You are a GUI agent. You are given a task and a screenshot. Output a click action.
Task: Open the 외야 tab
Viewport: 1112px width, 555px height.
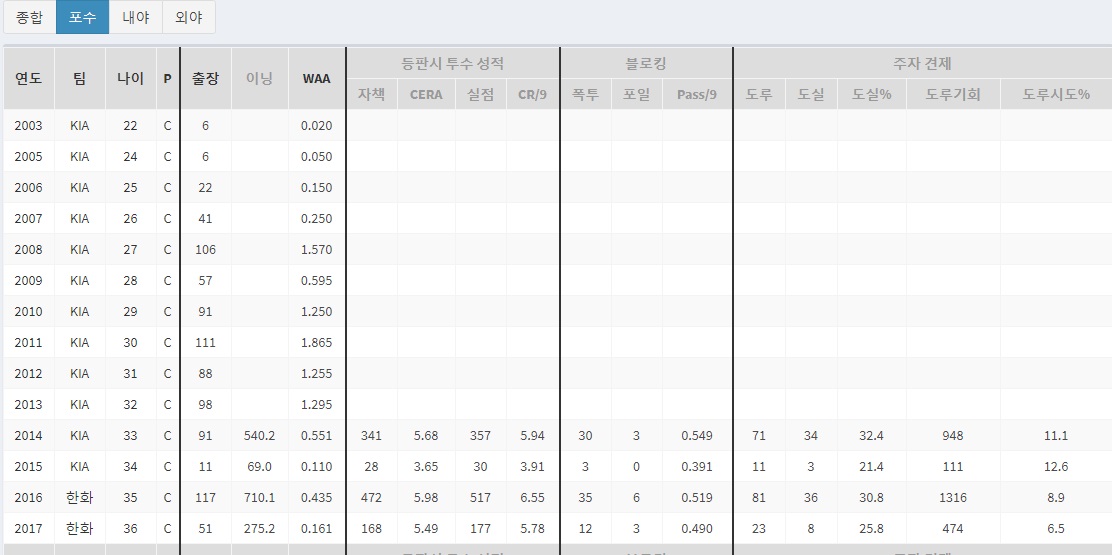click(x=188, y=17)
